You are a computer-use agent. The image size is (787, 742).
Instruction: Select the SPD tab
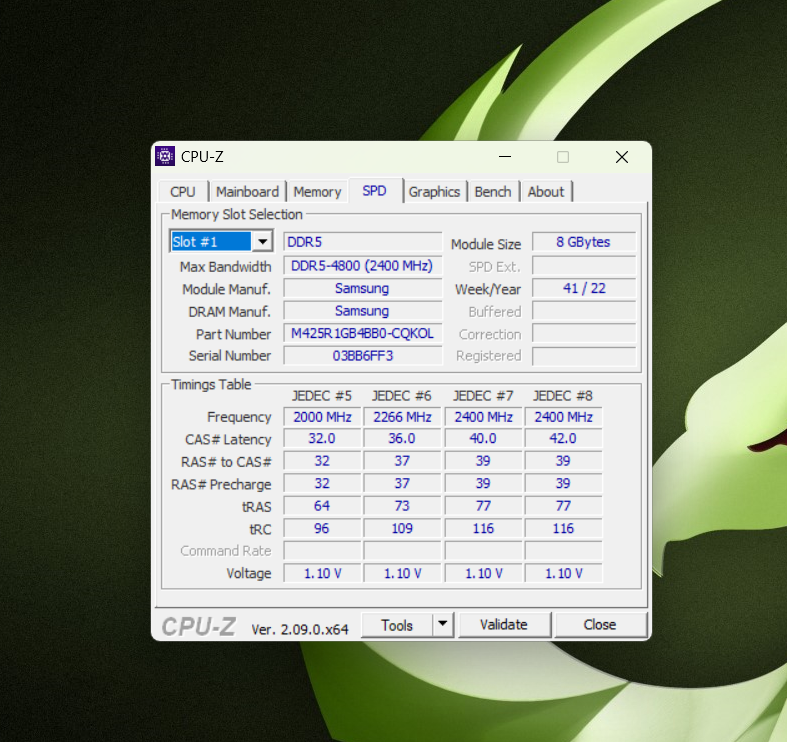click(374, 191)
